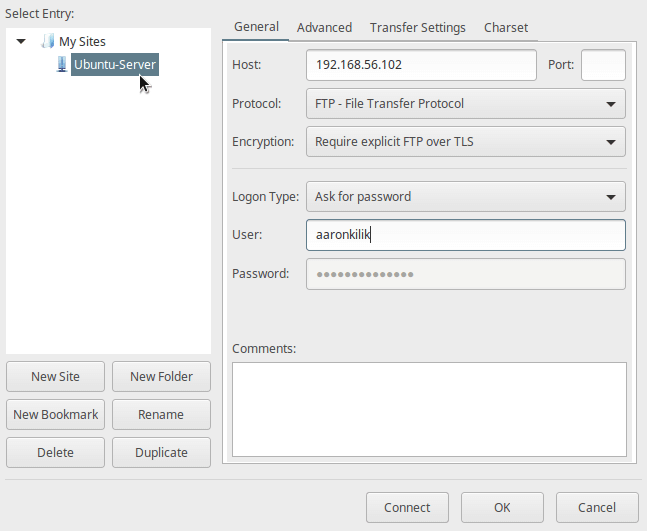Click the Duplicate button
The height and width of the screenshot is (531, 647).
point(161,453)
